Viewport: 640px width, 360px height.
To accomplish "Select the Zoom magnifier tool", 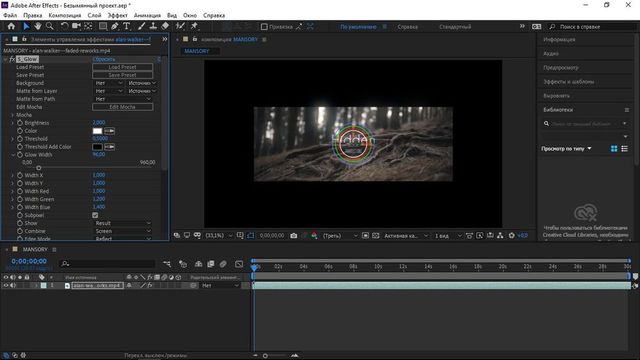I will (x=50, y=26).
